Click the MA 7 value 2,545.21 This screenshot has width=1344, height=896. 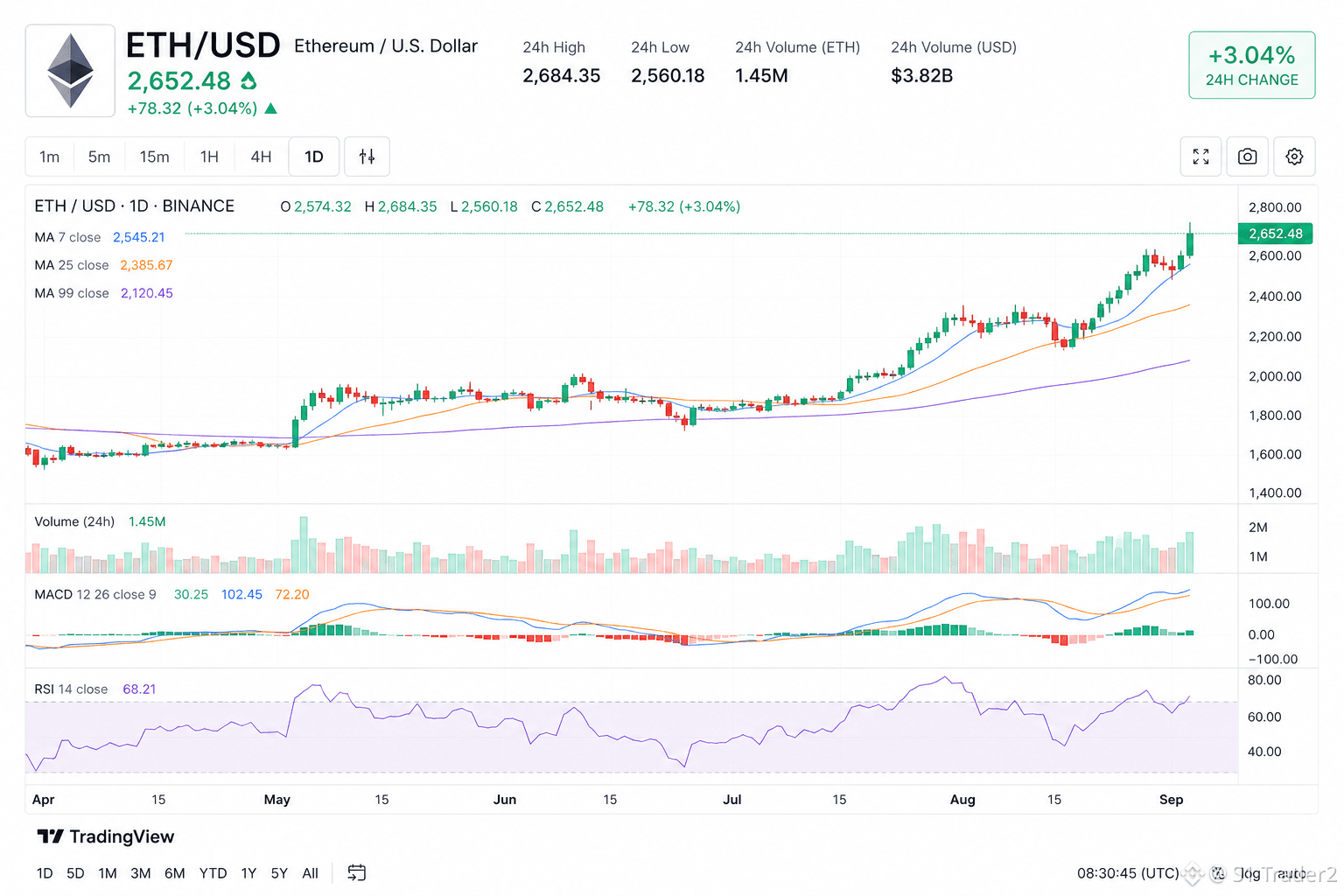pos(139,237)
